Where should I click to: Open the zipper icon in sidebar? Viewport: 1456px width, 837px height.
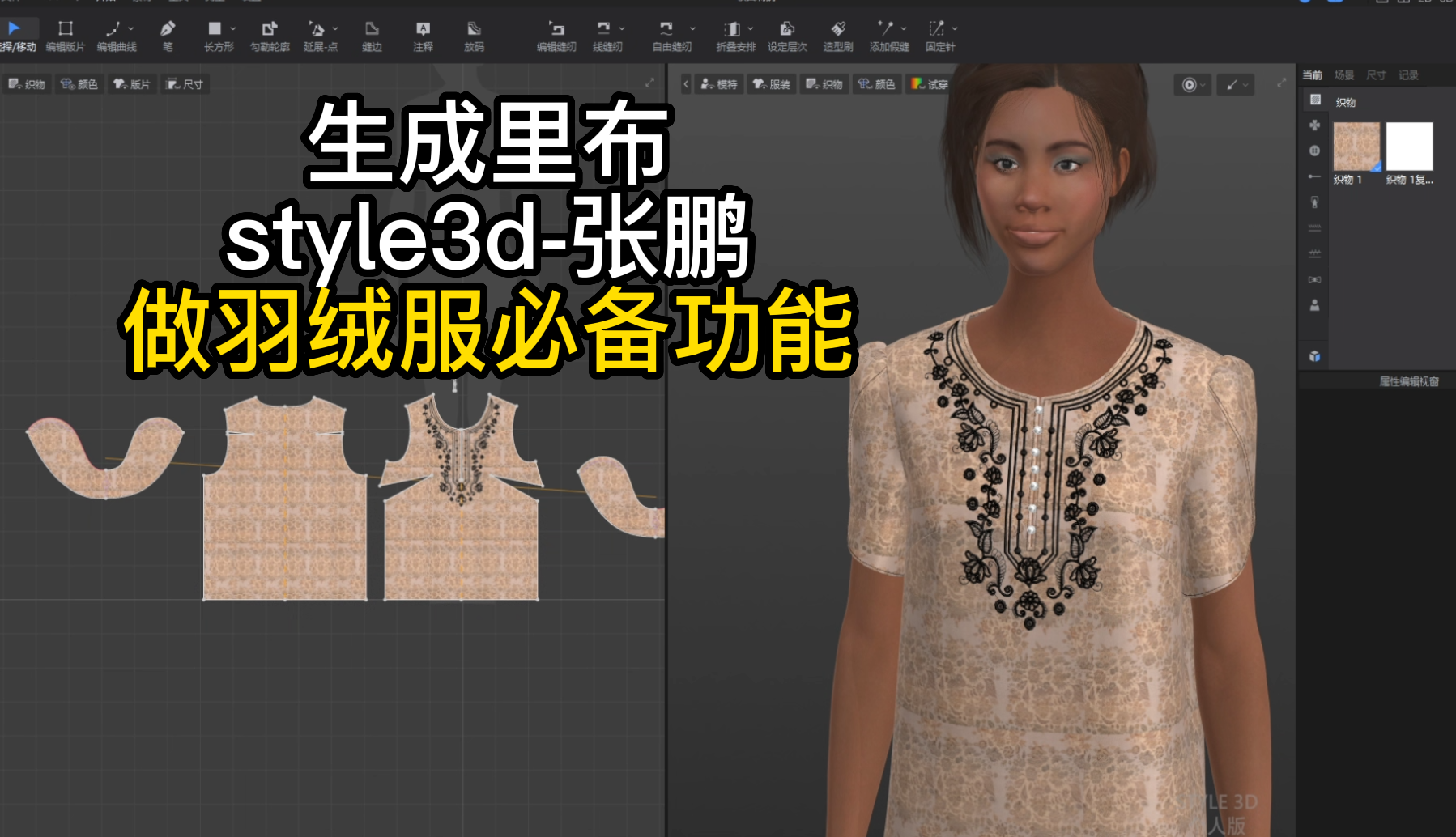[x=1315, y=202]
